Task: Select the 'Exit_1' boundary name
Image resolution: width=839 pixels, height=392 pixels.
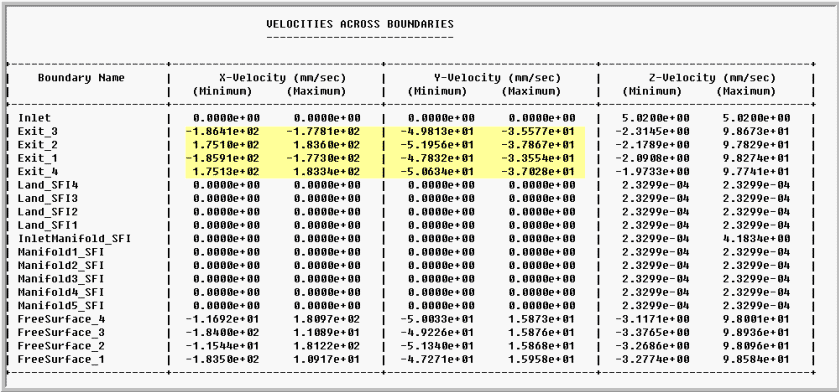Action: pyautogui.click(x=37, y=158)
